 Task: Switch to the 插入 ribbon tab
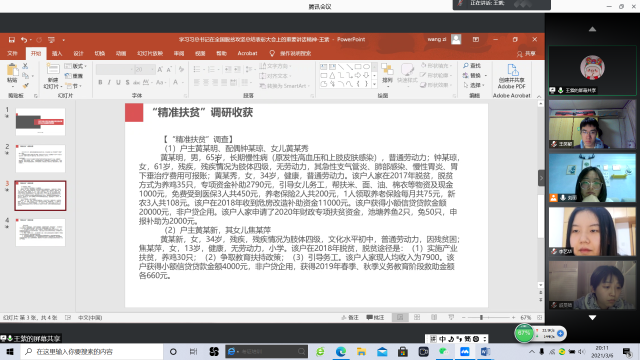57,53
